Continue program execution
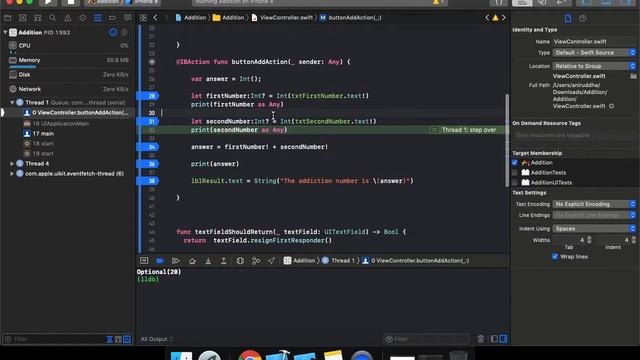Viewport: 640px width, 360px height. pos(176,260)
